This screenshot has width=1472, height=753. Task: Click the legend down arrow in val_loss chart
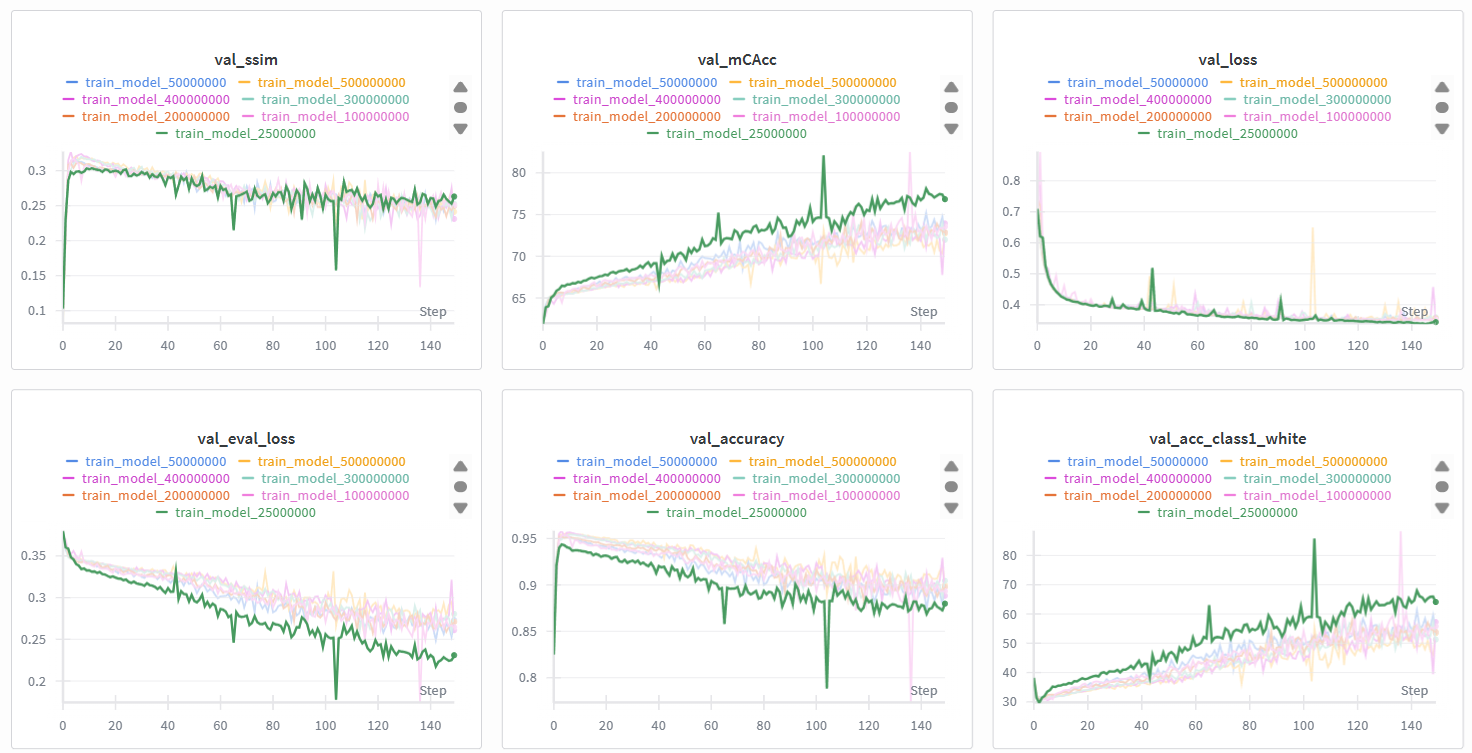1442,128
